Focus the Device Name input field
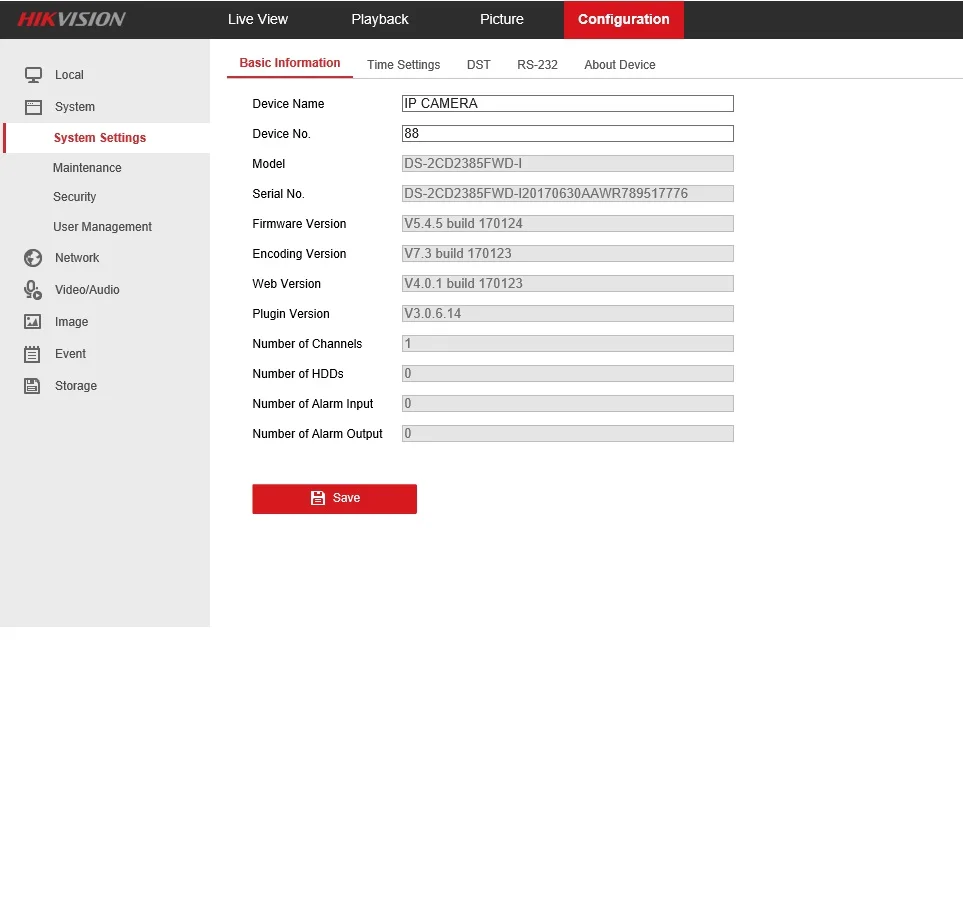963x900 pixels. [567, 103]
